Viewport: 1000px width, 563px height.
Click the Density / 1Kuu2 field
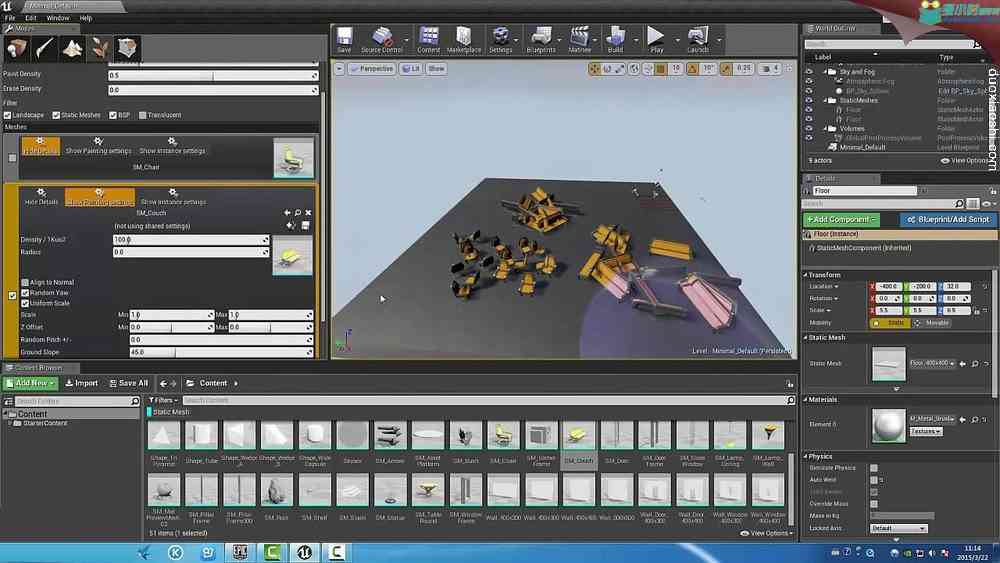(x=191, y=240)
